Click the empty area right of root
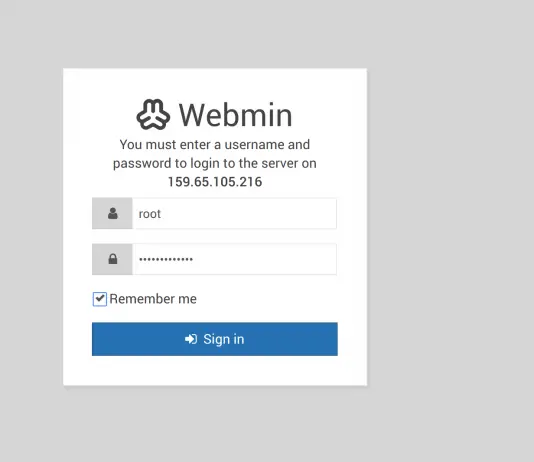Image resolution: width=534 pixels, height=462 pixels. point(249,213)
